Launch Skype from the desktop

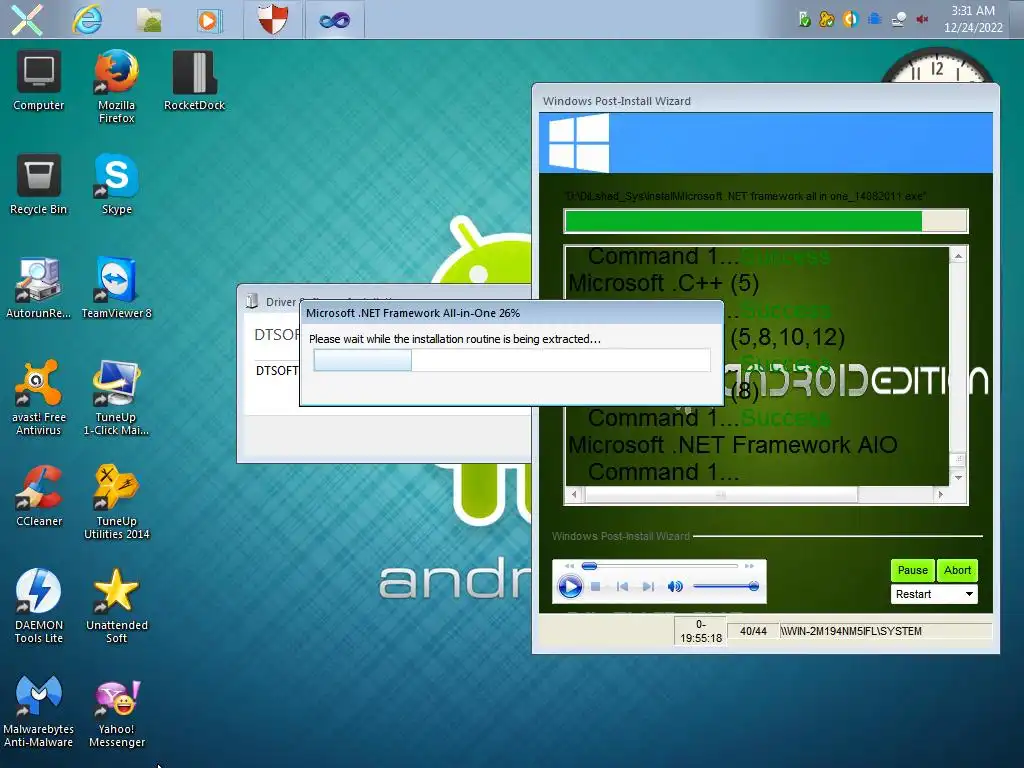(x=116, y=185)
